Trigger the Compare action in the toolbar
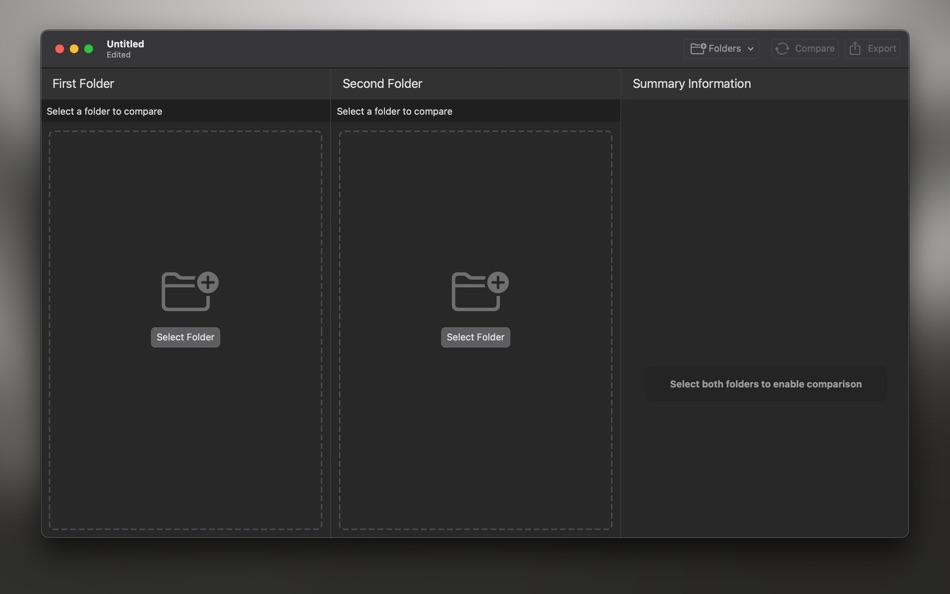Image resolution: width=950 pixels, height=594 pixels. (804, 48)
